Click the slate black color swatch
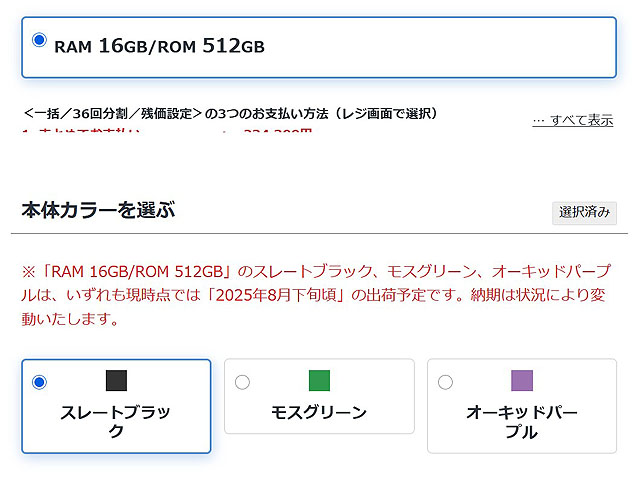The width and height of the screenshot is (640, 480). (x=117, y=380)
